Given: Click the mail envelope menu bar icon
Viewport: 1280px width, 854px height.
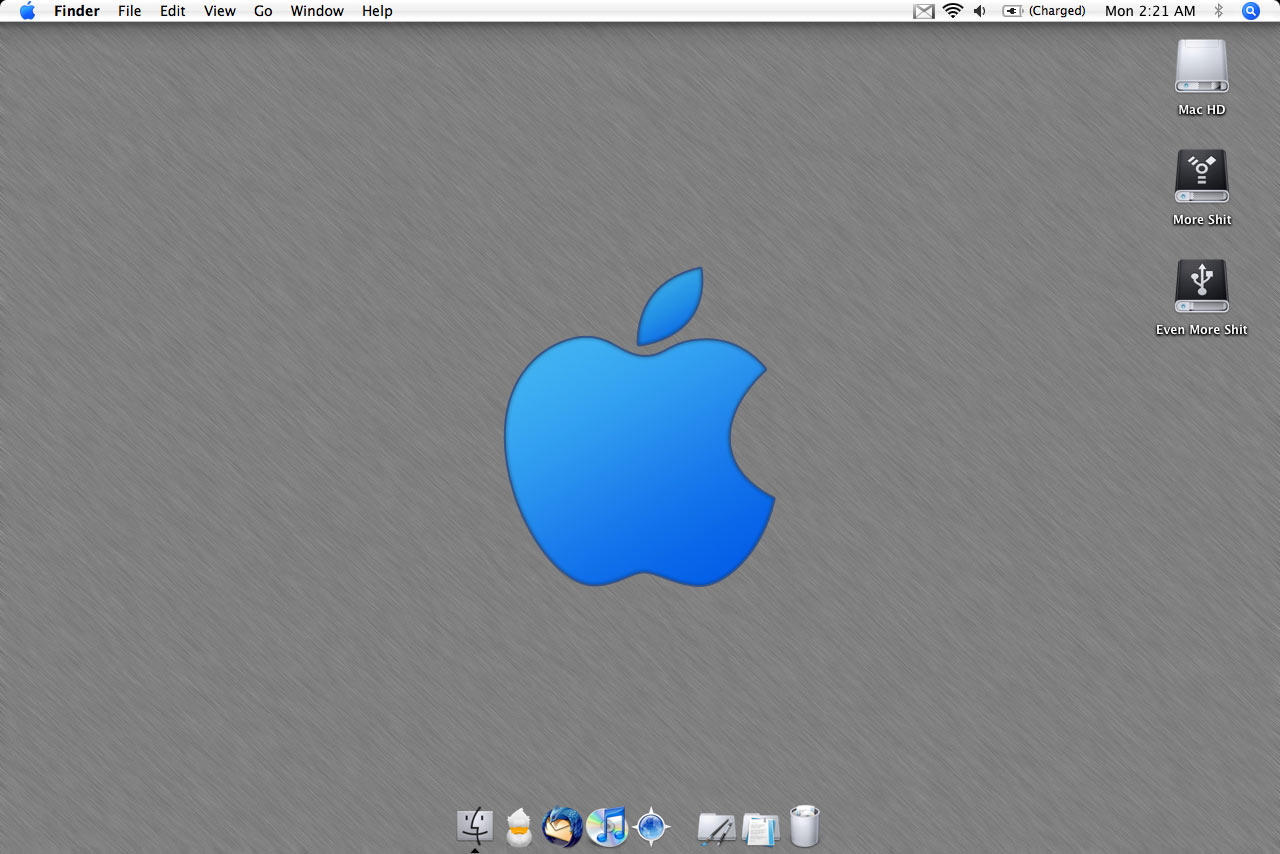Looking at the screenshot, I should 924,11.
